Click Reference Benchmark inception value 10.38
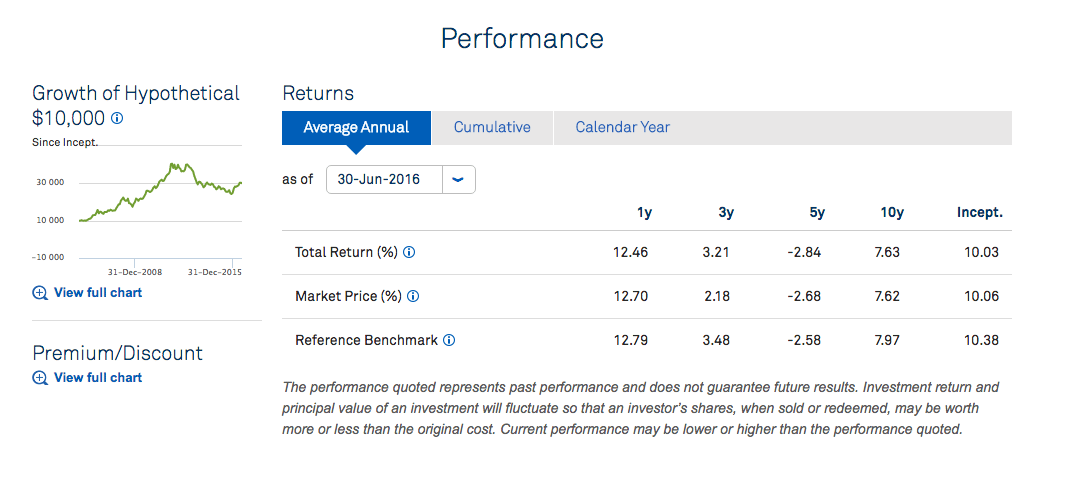The width and height of the screenshot is (1080, 479). coord(981,340)
